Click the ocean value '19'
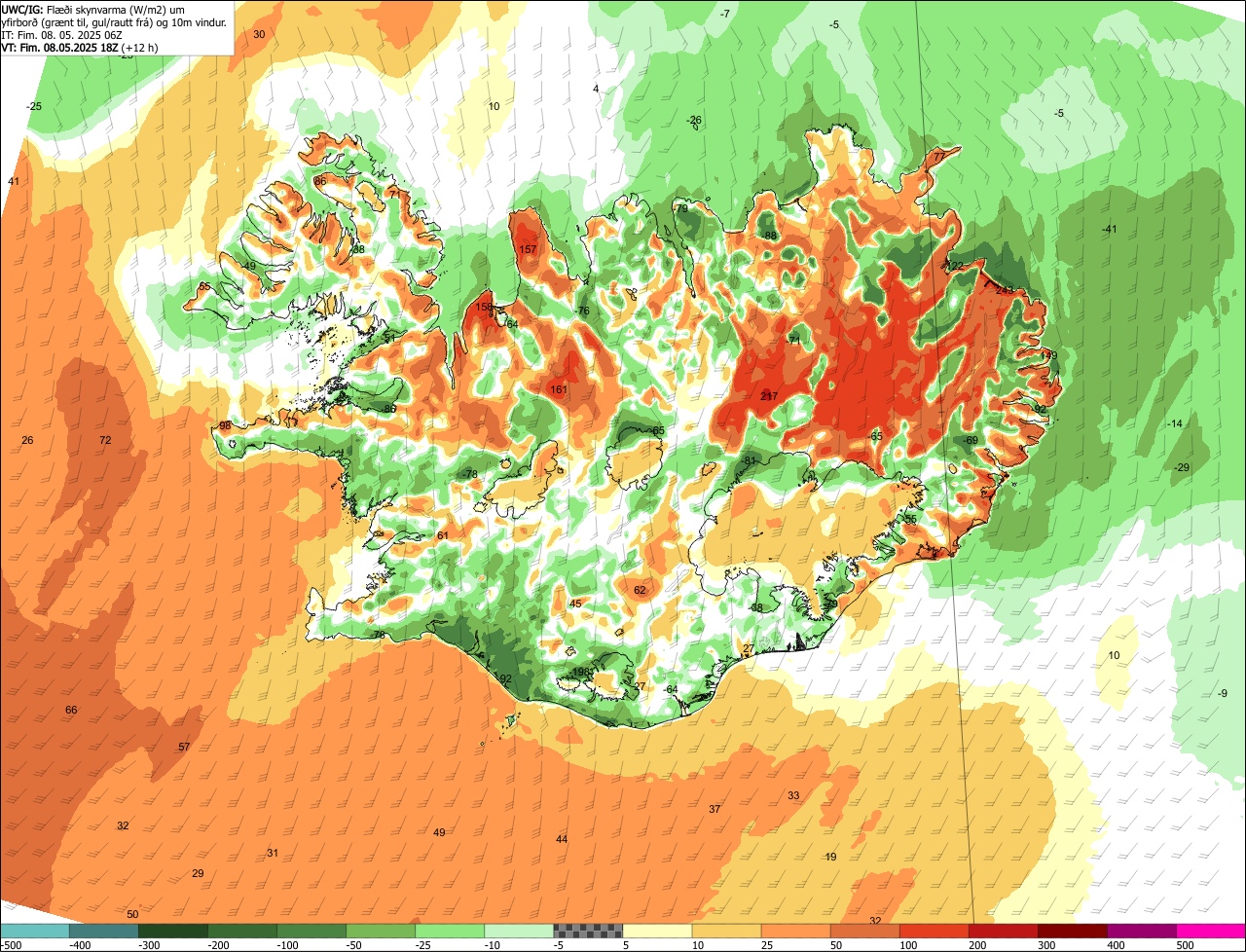Image resolution: width=1246 pixels, height=952 pixels. click(x=830, y=858)
